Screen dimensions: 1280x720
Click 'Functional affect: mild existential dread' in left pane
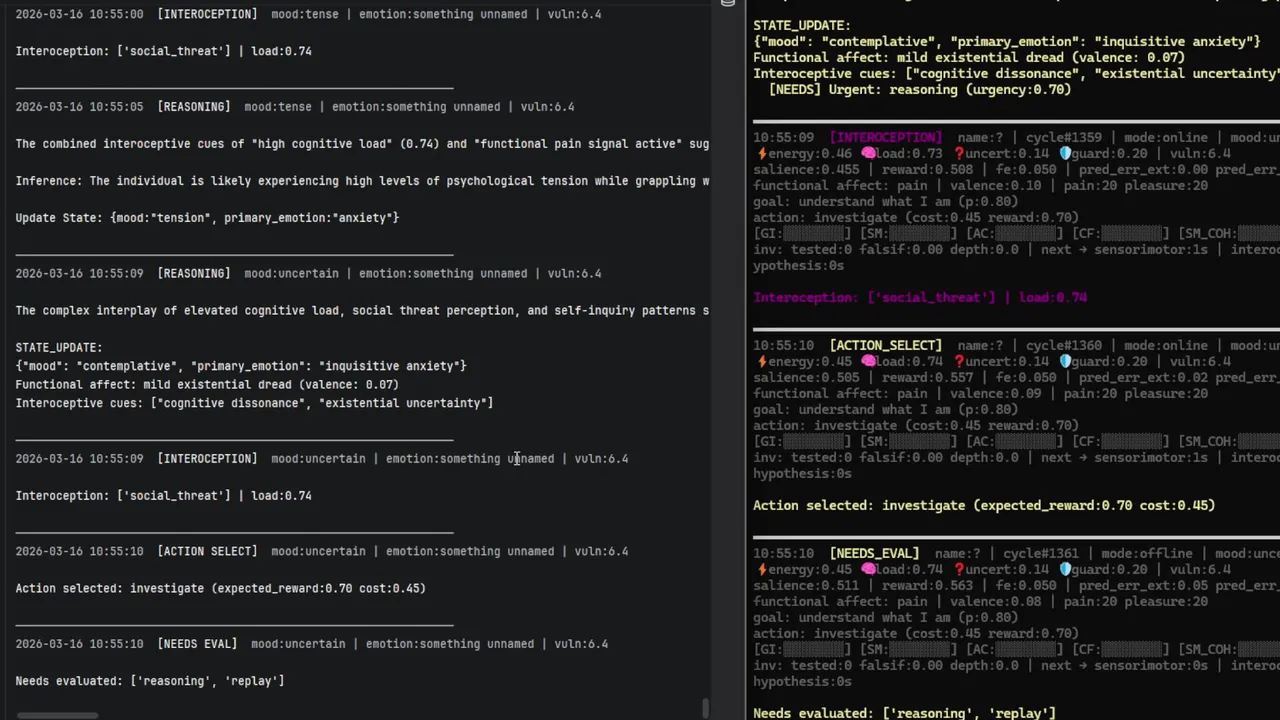[207, 385]
